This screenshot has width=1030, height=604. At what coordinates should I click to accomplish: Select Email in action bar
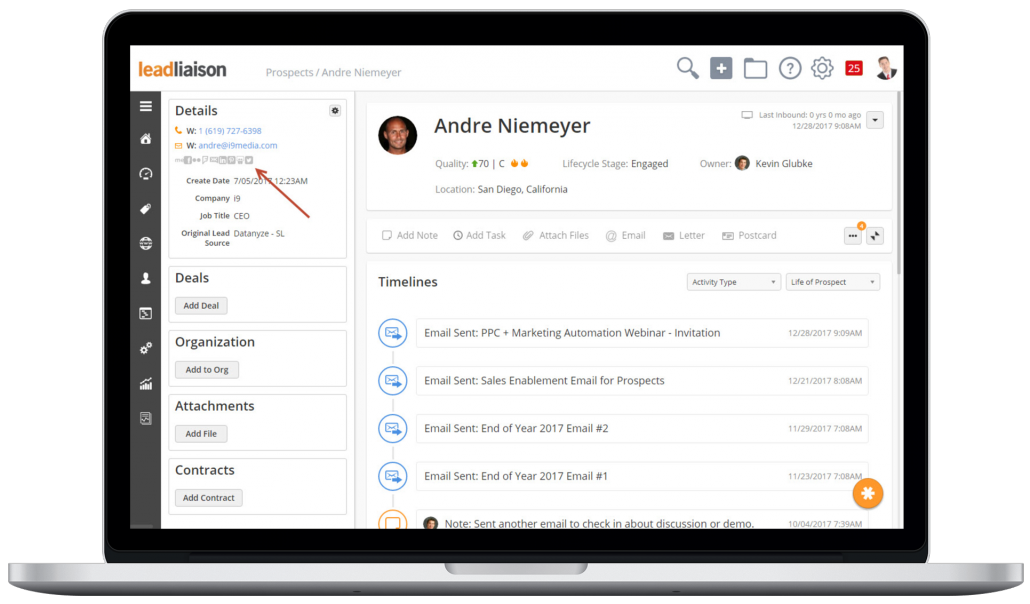[x=625, y=235]
